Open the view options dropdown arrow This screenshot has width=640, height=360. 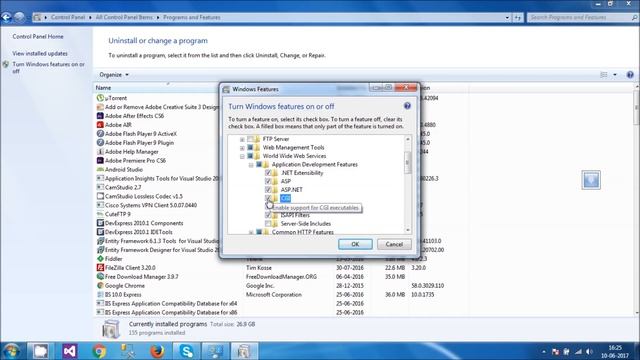(x=615, y=75)
